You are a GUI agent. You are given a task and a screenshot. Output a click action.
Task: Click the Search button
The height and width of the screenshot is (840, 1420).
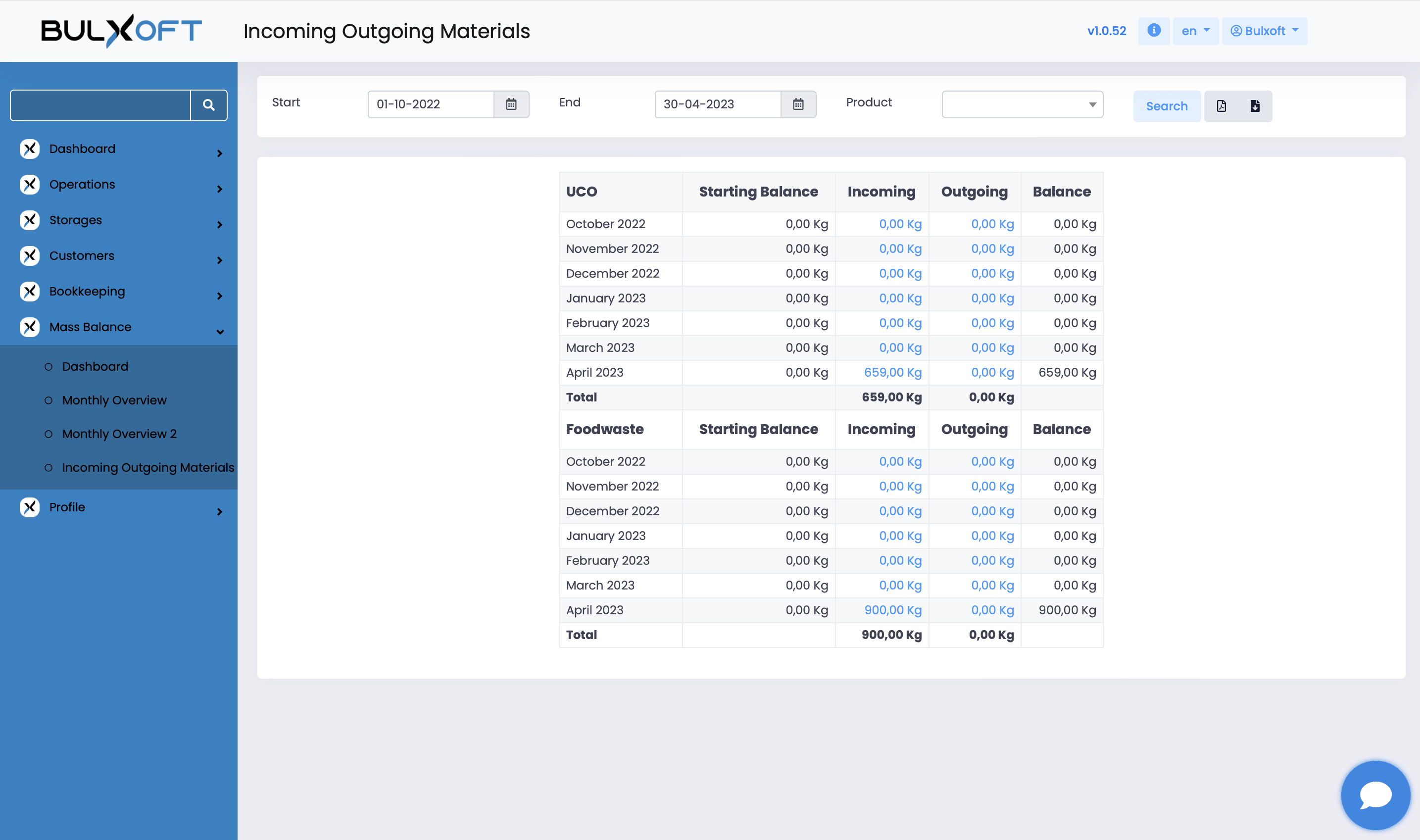click(x=1167, y=106)
